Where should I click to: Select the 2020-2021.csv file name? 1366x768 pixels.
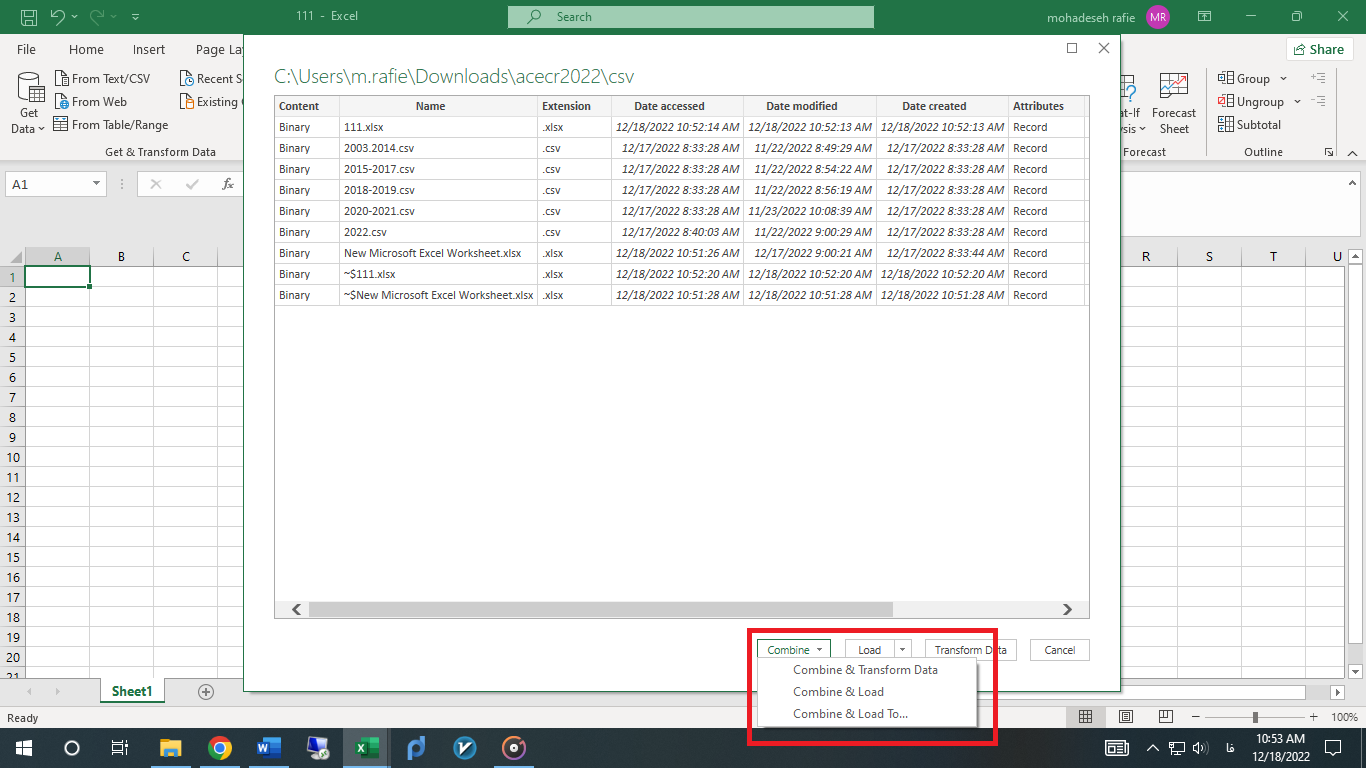pos(379,211)
